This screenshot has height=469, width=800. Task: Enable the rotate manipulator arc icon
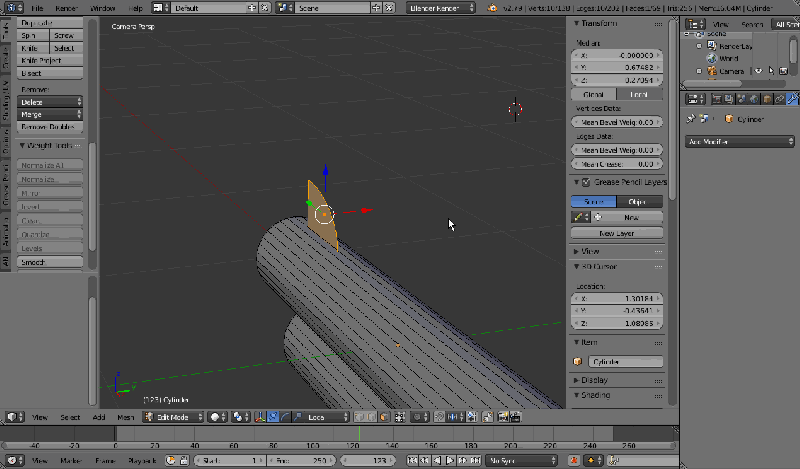coord(285,417)
